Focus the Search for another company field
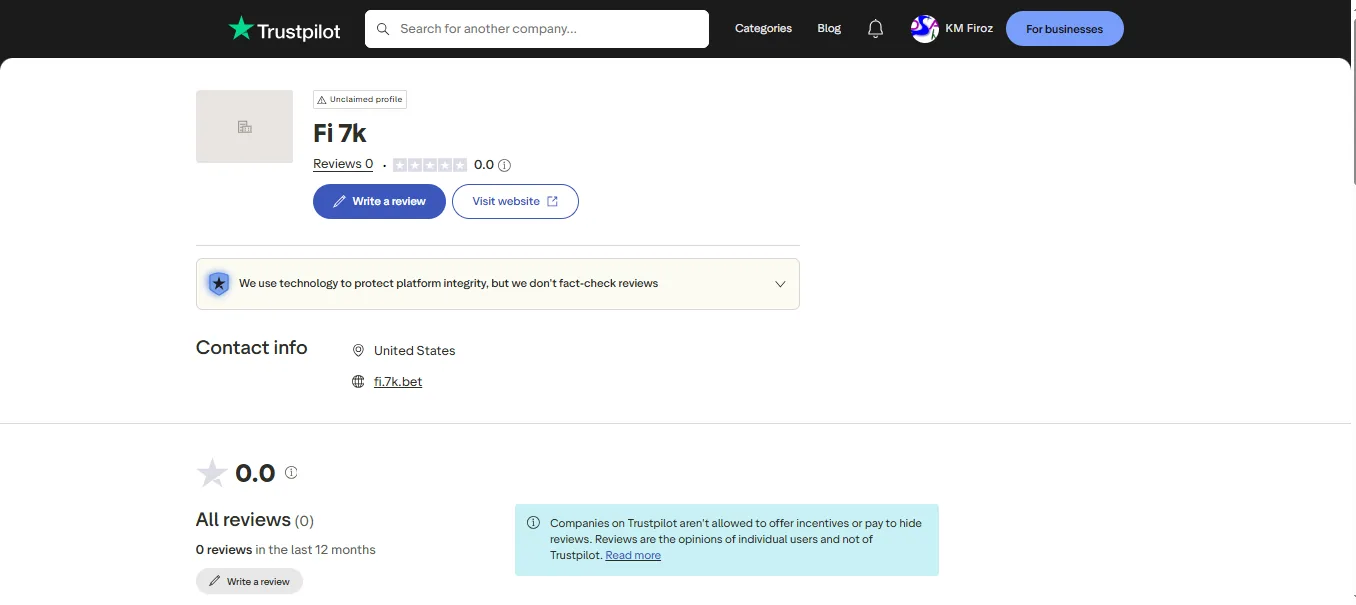This screenshot has height=605, width=1356. point(537,29)
